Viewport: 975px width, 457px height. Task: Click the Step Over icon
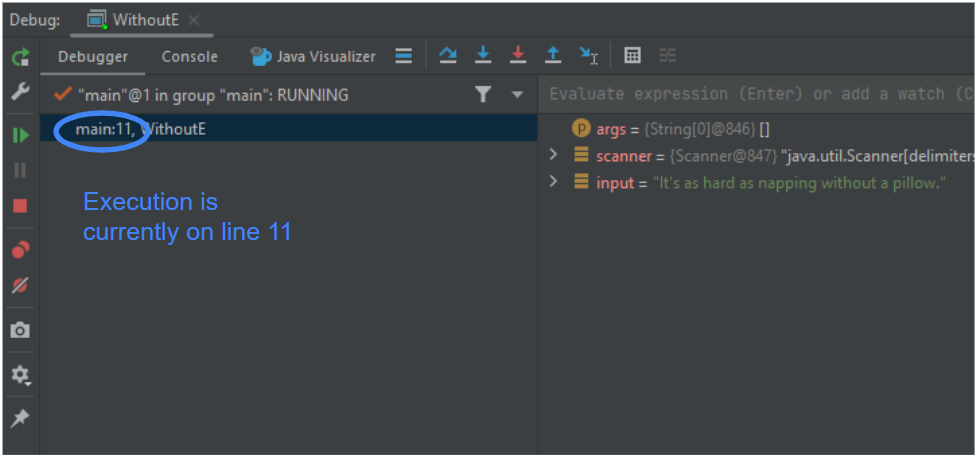[448, 56]
